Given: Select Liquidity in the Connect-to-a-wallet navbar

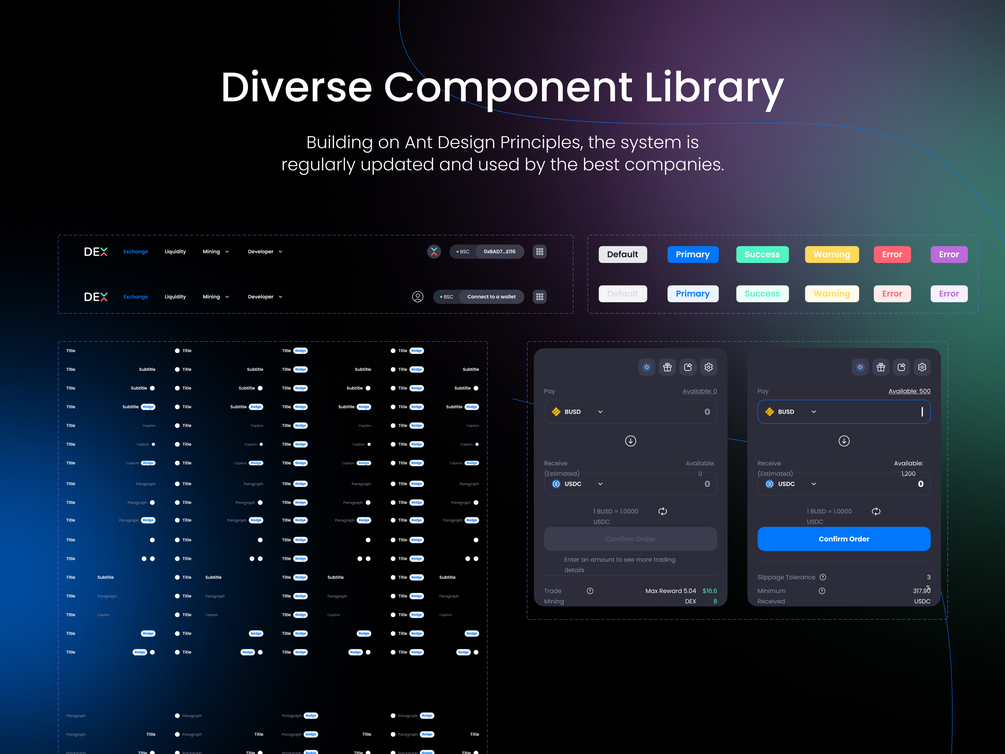Looking at the screenshot, I should 175,297.
